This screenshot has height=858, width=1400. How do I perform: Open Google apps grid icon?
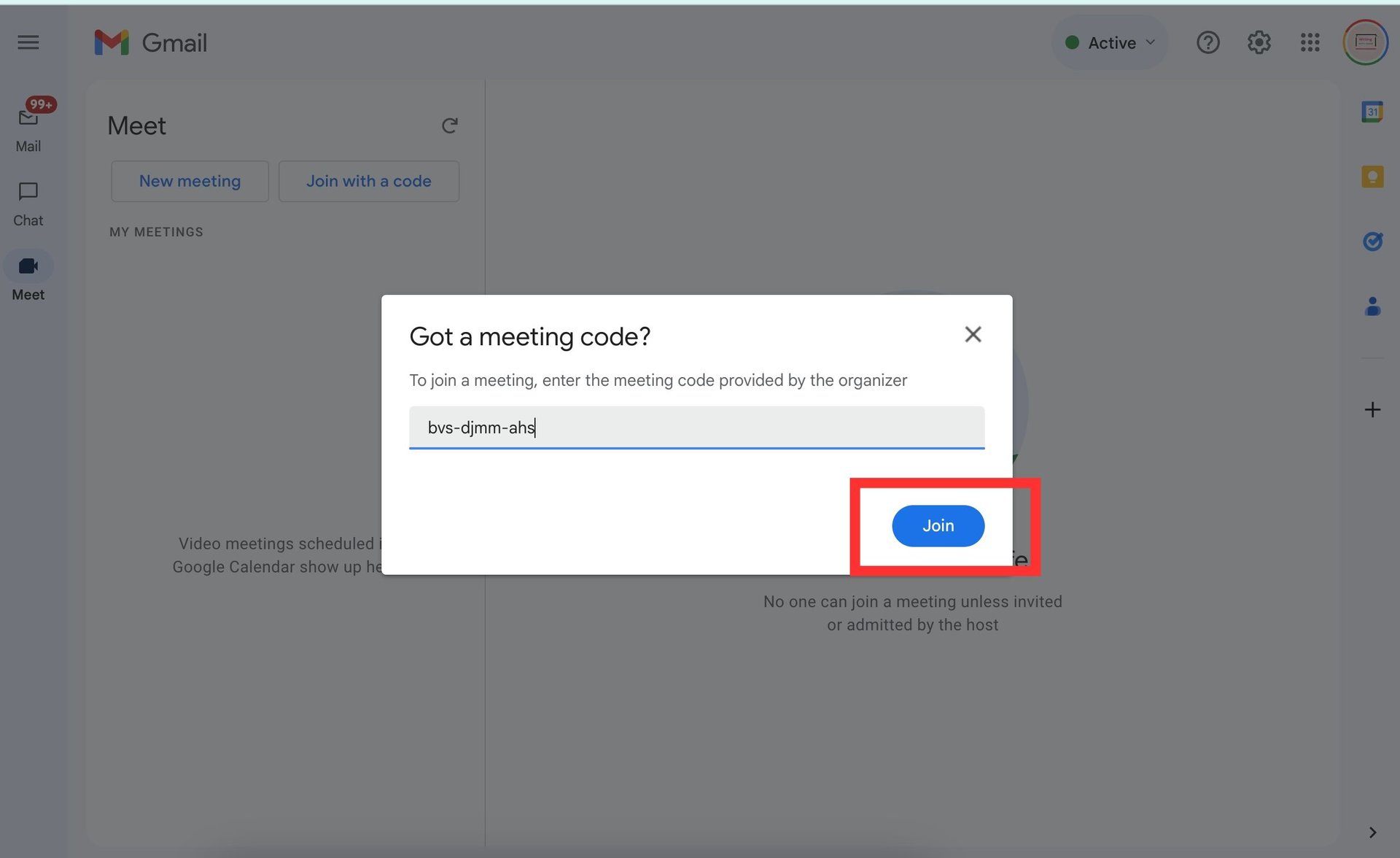tap(1311, 42)
